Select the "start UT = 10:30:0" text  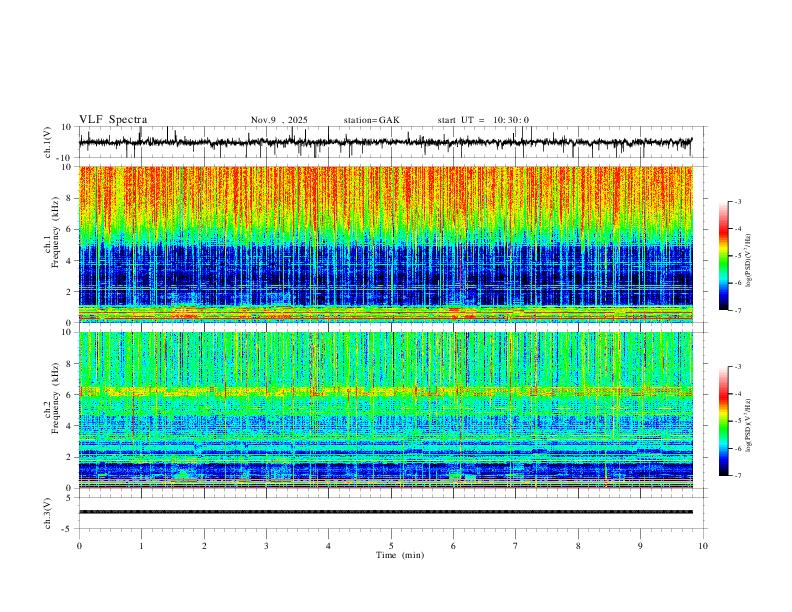(x=483, y=120)
